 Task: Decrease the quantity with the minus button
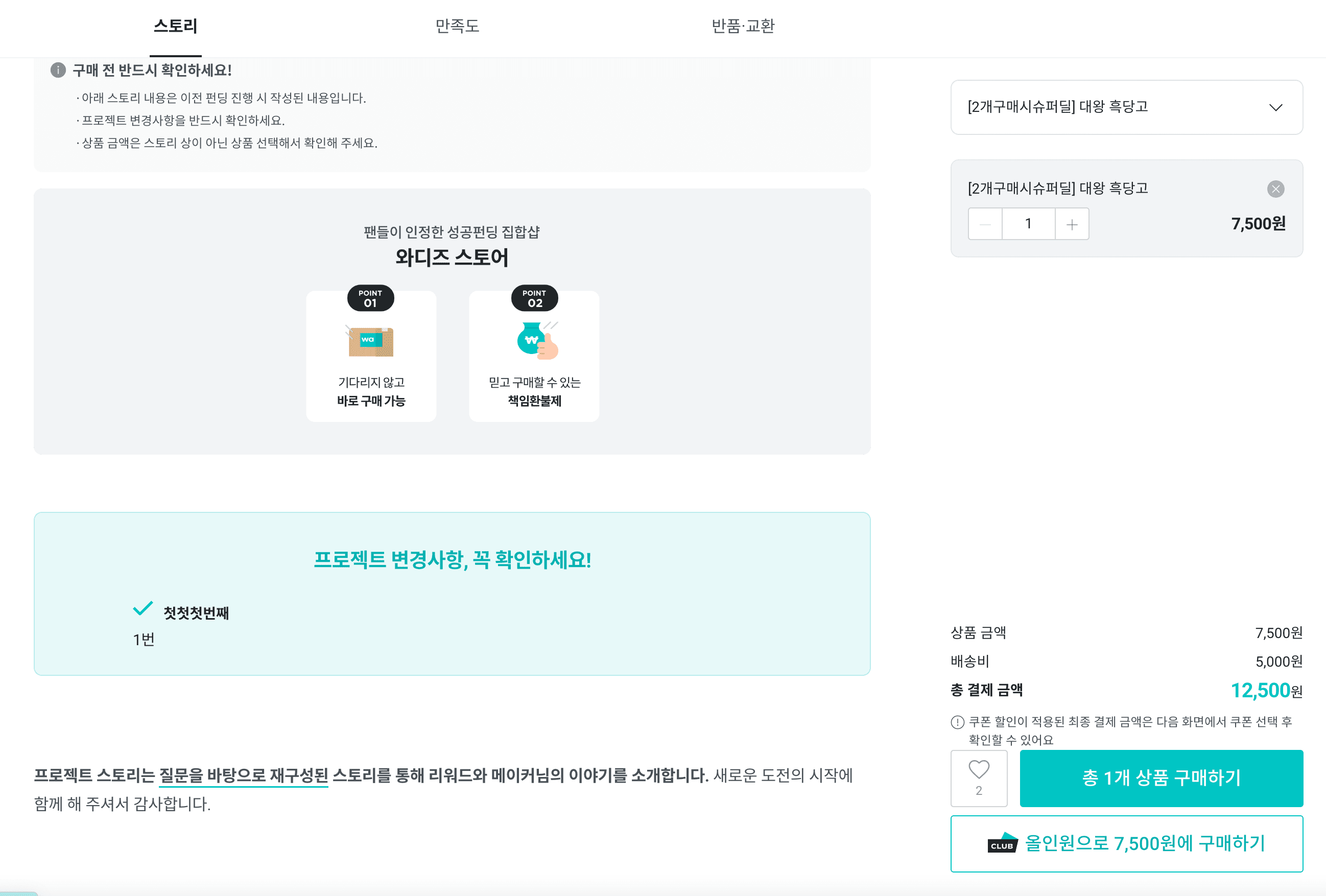point(985,224)
